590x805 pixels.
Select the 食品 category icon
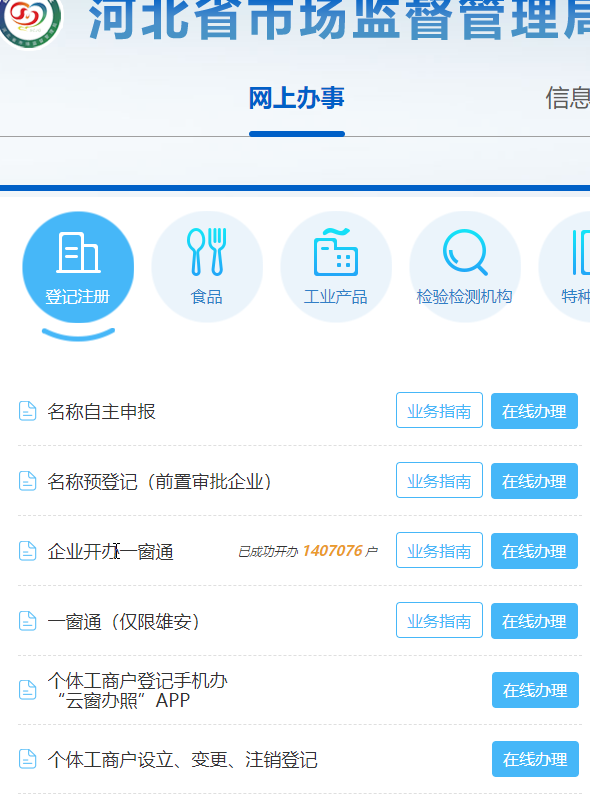click(x=207, y=267)
